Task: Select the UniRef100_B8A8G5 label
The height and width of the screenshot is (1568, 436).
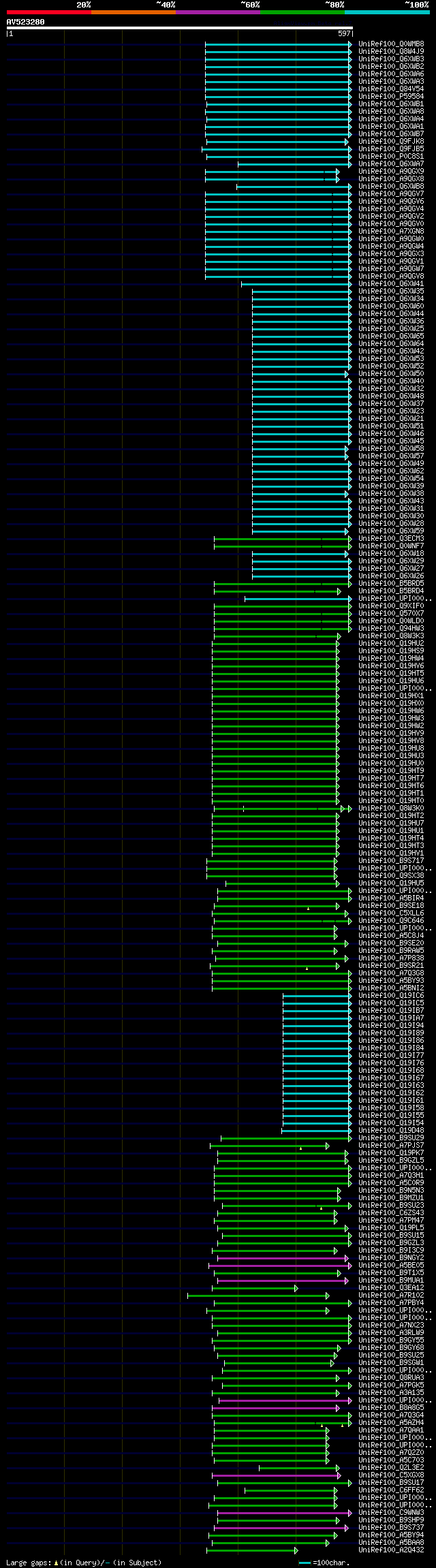Action: 391,1408
